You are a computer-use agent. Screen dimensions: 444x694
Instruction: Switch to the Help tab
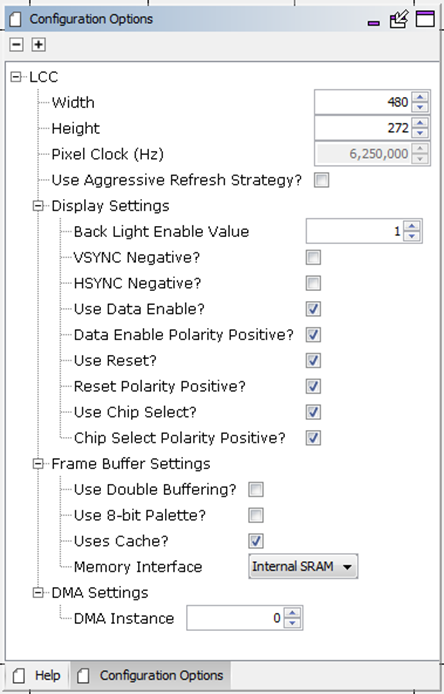click(37, 675)
